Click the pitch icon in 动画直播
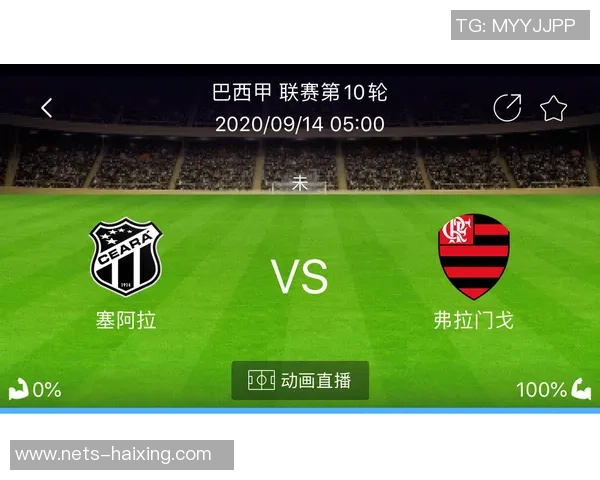The image size is (600, 480). 261,380
